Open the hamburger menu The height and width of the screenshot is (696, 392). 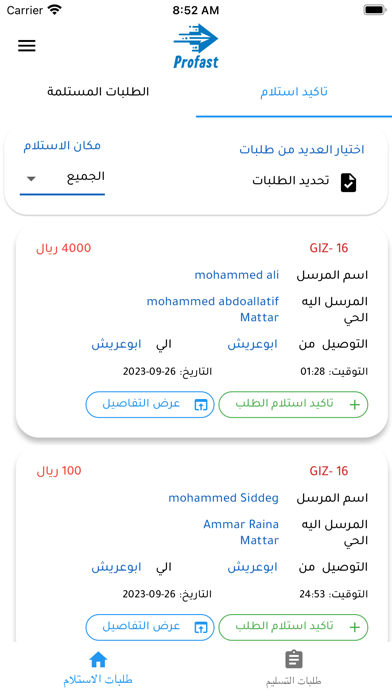pyautogui.click(x=27, y=45)
